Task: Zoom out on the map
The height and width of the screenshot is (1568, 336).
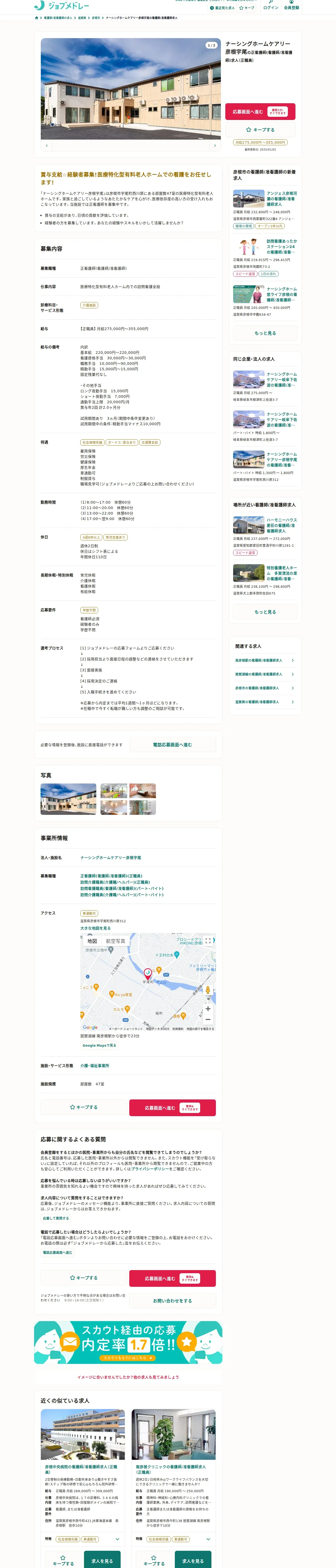Action: (x=208, y=1019)
